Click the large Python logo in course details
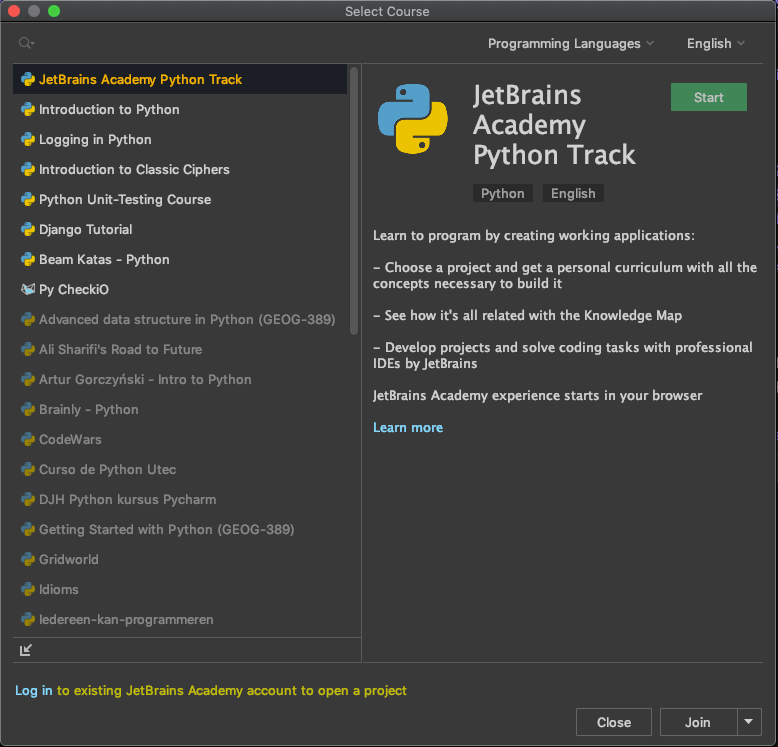Screen dimensions: 778x747 [413, 119]
